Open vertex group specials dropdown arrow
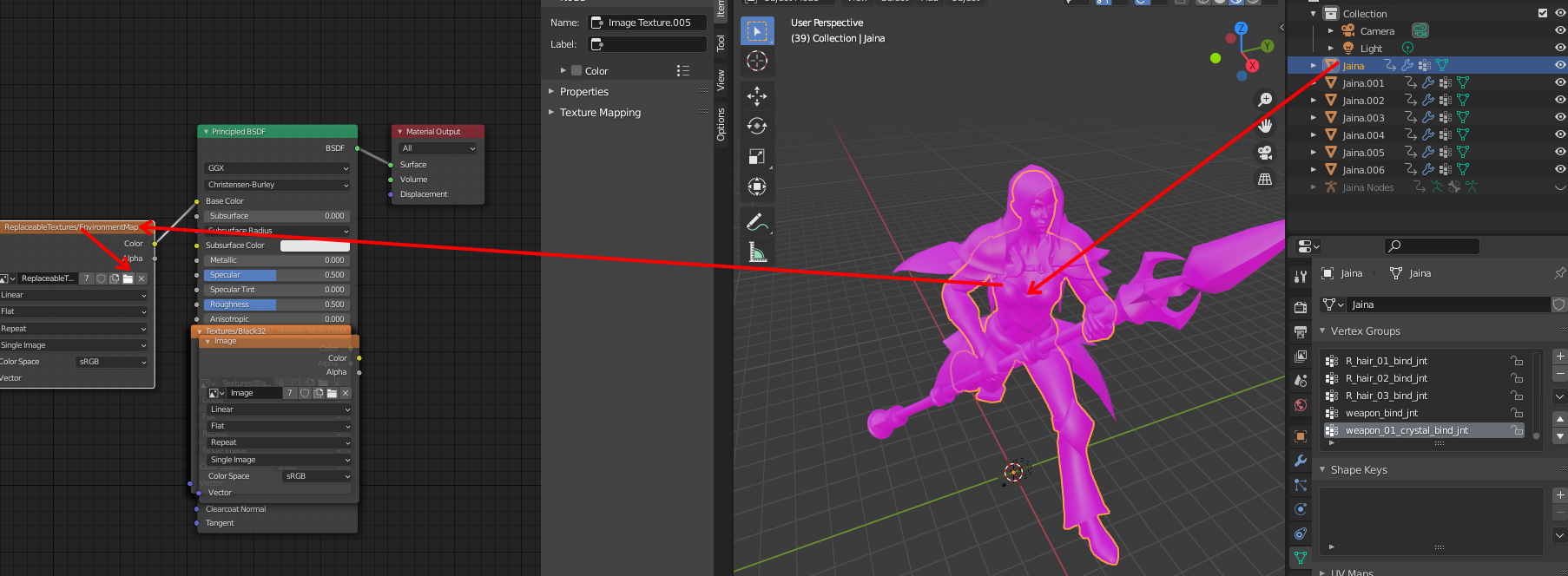The height and width of the screenshot is (576, 1568). pyautogui.click(x=1560, y=396)
